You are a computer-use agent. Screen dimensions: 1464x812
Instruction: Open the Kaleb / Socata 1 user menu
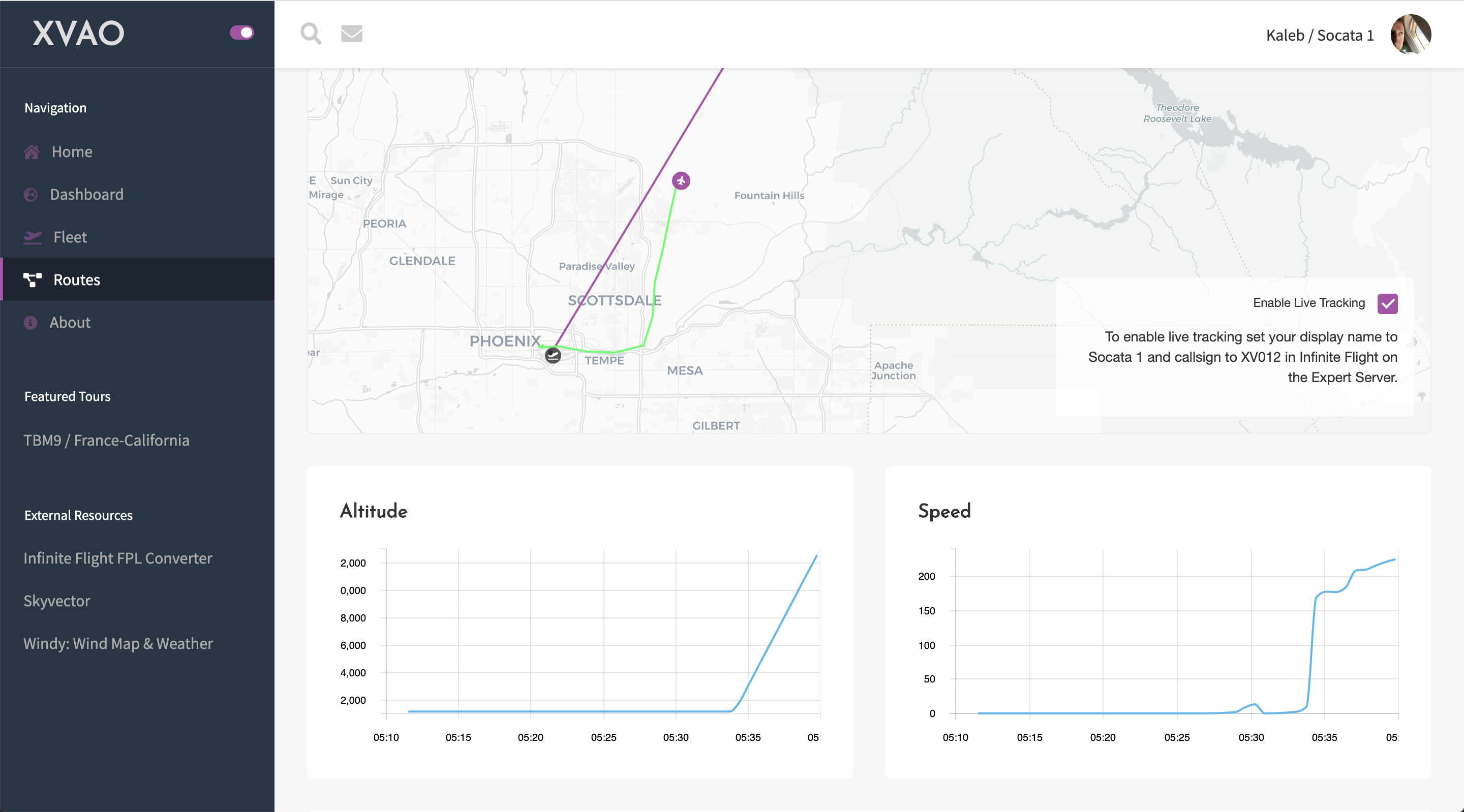tap(1320, 35)
